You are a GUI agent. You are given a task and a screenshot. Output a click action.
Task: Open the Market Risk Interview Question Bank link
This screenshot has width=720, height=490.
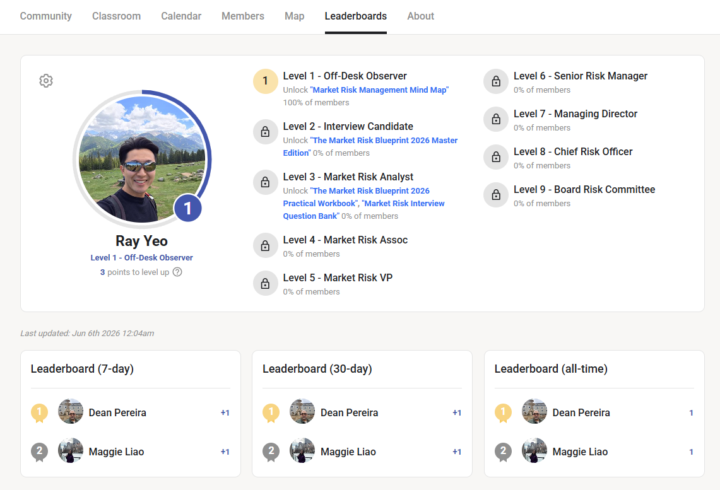click(x=364, y=209)
